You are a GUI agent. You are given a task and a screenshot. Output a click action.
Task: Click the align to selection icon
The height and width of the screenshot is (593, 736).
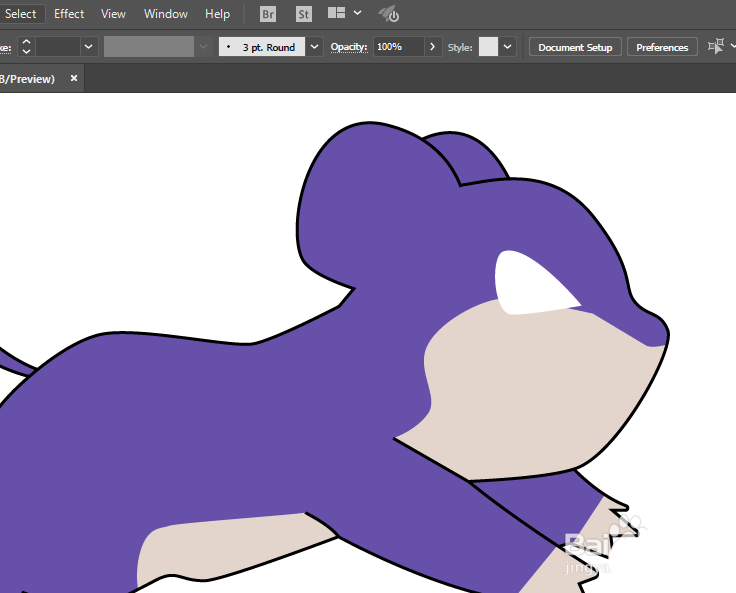[716, 46]
